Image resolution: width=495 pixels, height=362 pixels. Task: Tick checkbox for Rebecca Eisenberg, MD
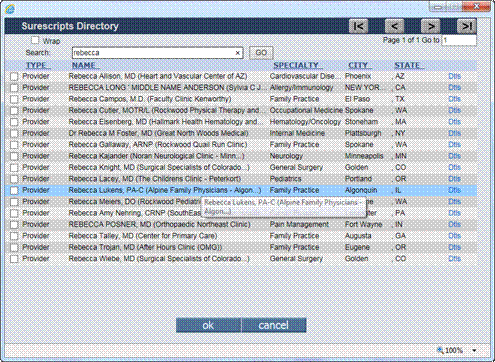[x=14, y=122]
